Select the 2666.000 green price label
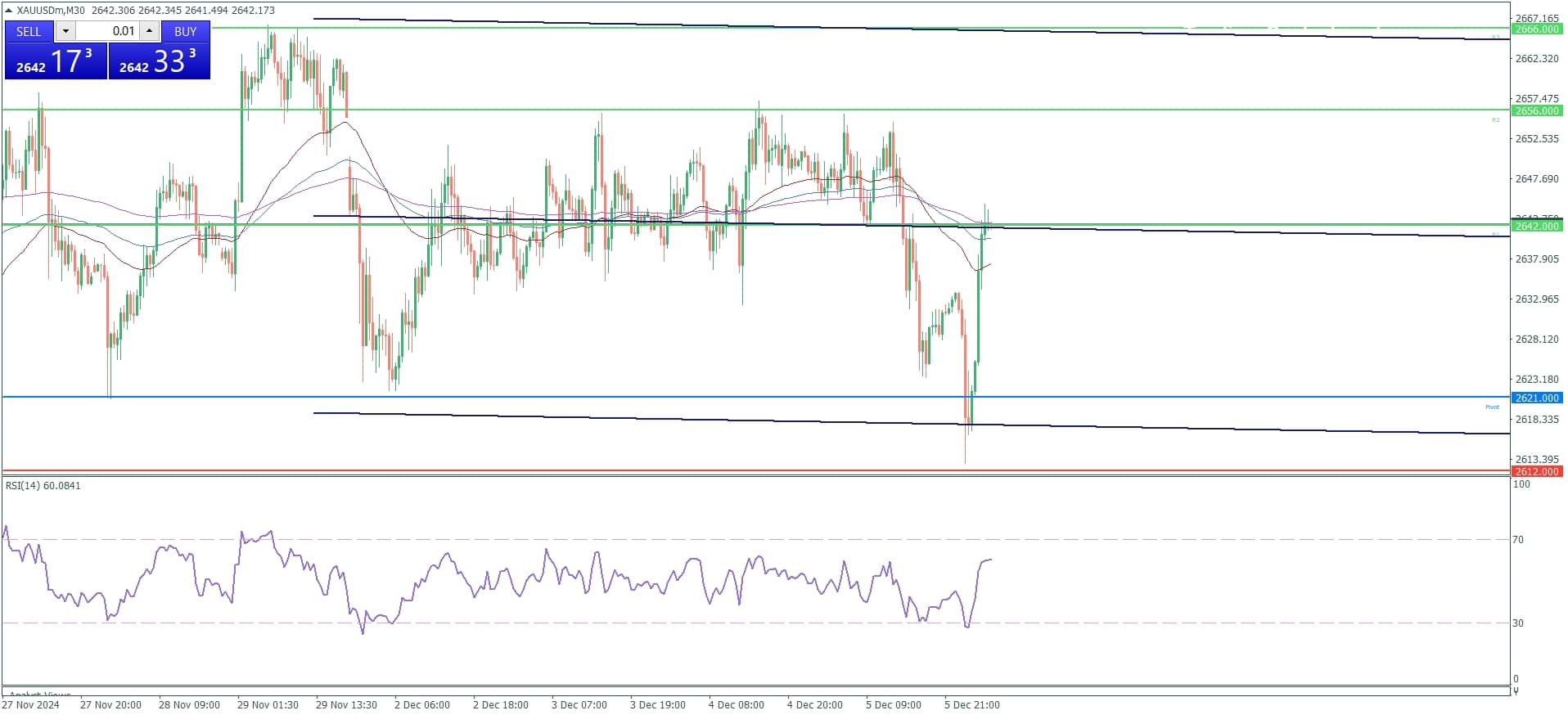The image size is (1568, 715). click(1537, 29)
